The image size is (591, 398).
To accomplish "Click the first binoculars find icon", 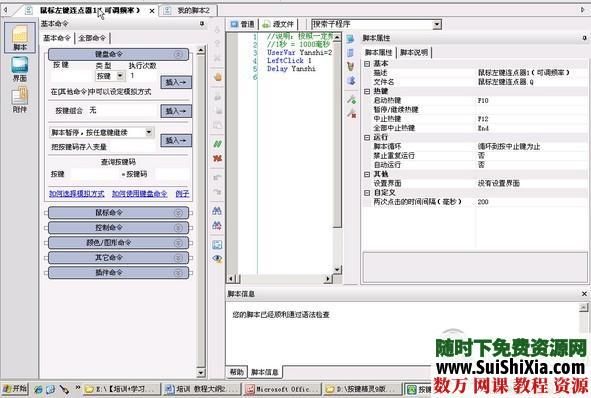I will tap(217, 211).
